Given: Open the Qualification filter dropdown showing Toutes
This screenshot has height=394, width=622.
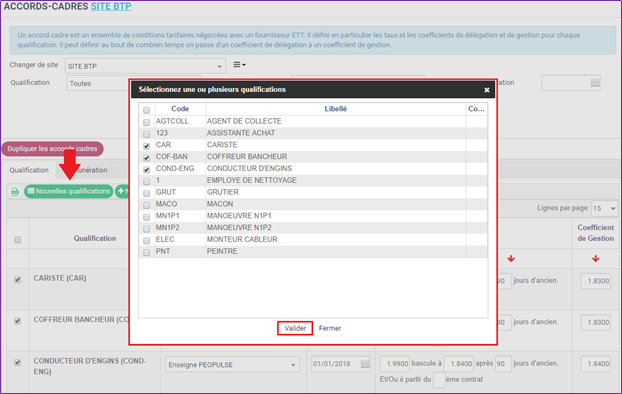Looking at the screenshot, I should coord(98,83).
